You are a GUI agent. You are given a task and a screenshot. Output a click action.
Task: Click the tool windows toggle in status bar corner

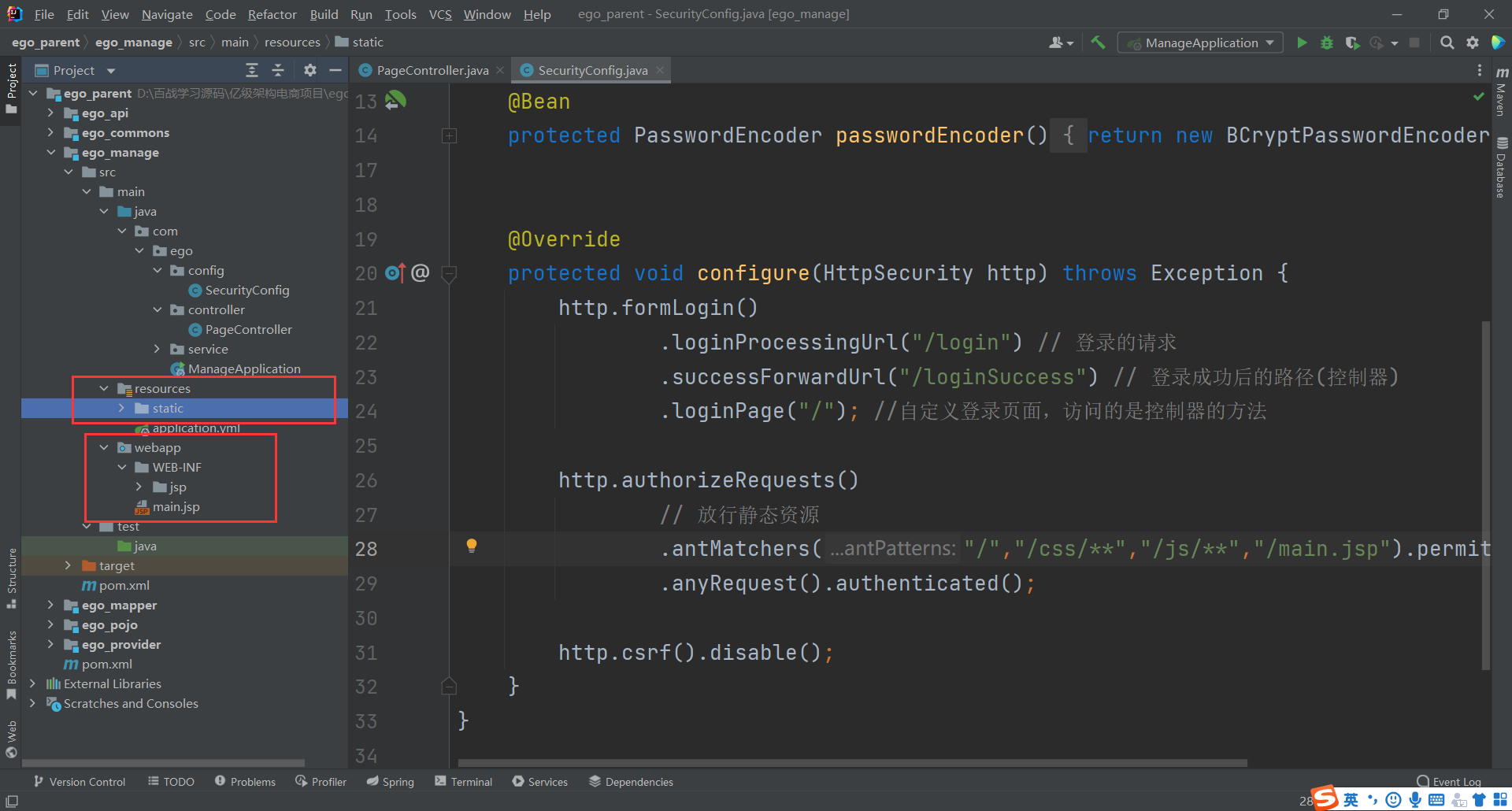[x=12, y=801]
